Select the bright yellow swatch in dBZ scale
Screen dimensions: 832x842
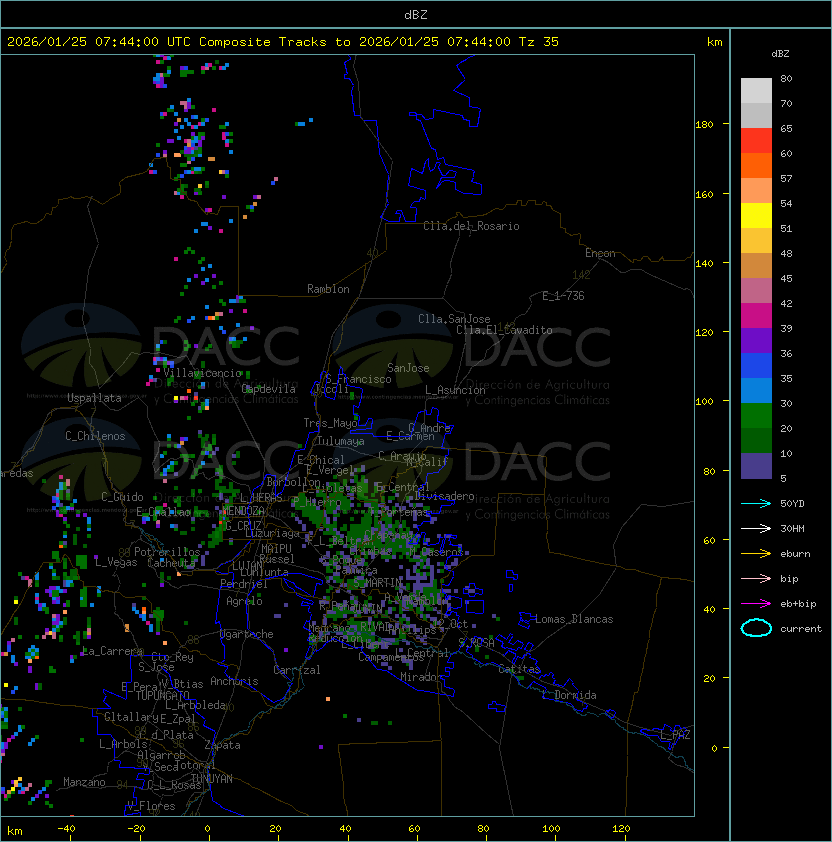point(756,215)
